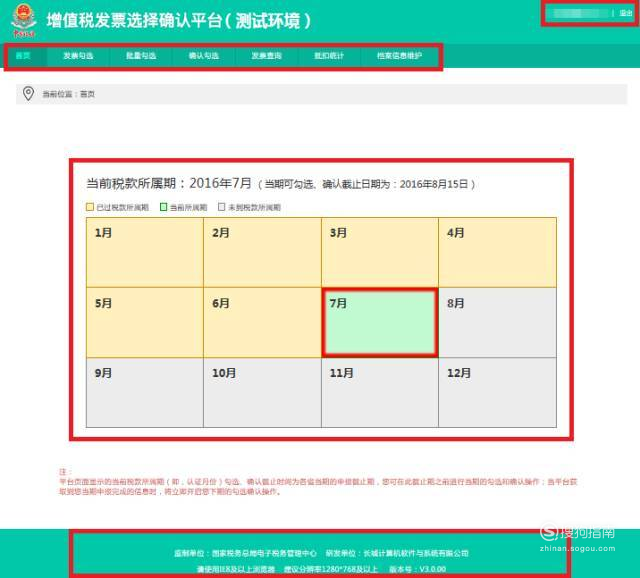Go to the 确认勾选 tab
The height and width of the screenshot is (578, 640).
point(204,56)
